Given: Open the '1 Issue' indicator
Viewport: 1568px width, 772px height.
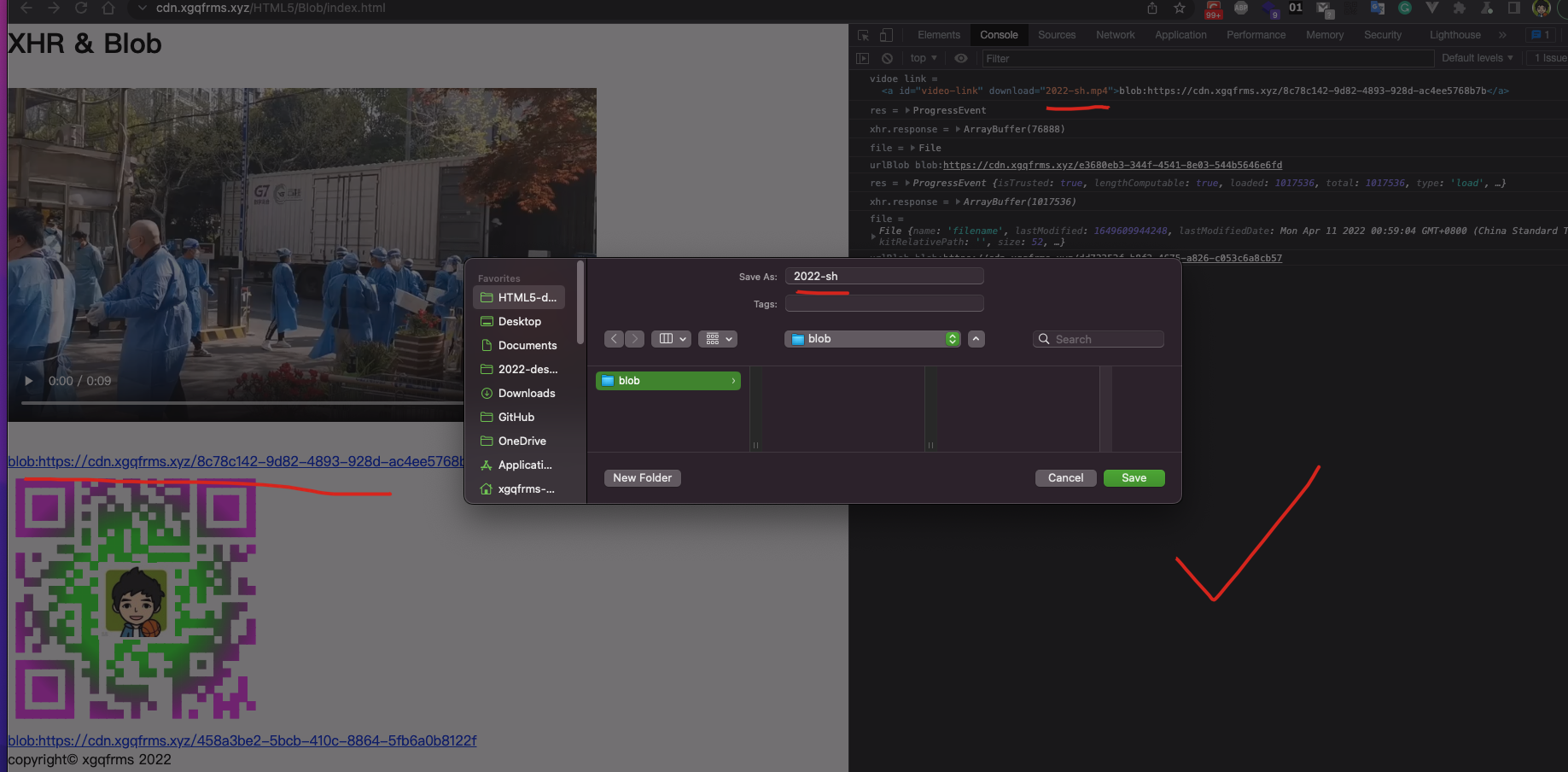Looking at the screenshot, I should (x=1550, y=58).
